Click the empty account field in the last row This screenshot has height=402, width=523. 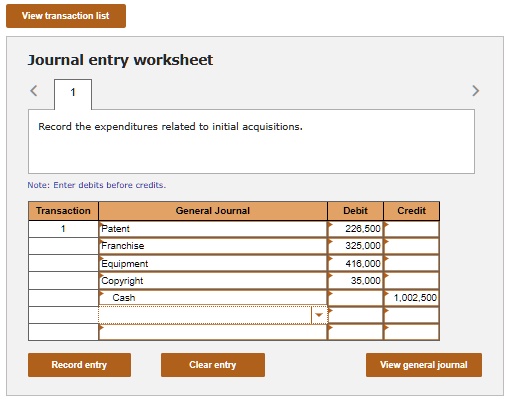click(x=213, y=332)
